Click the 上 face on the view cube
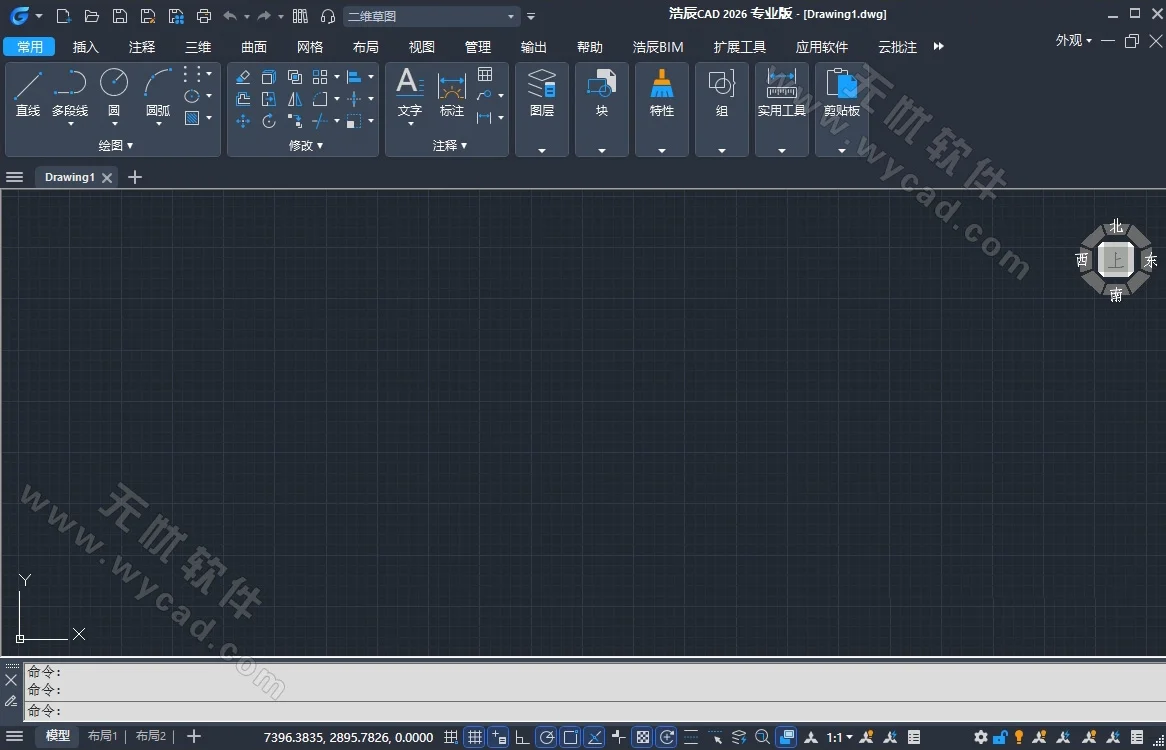The image size is (1166, 750). coord(1115,259)
